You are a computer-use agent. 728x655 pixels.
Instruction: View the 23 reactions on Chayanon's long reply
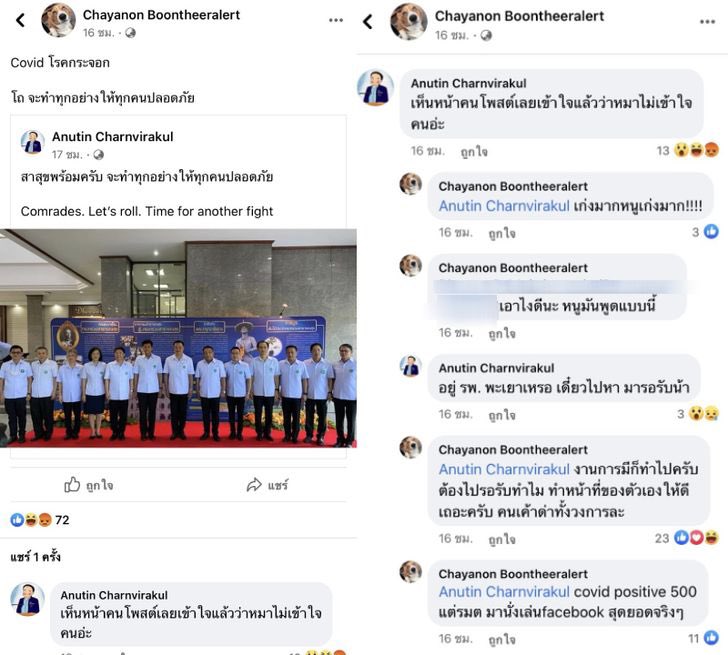point(686,538)
